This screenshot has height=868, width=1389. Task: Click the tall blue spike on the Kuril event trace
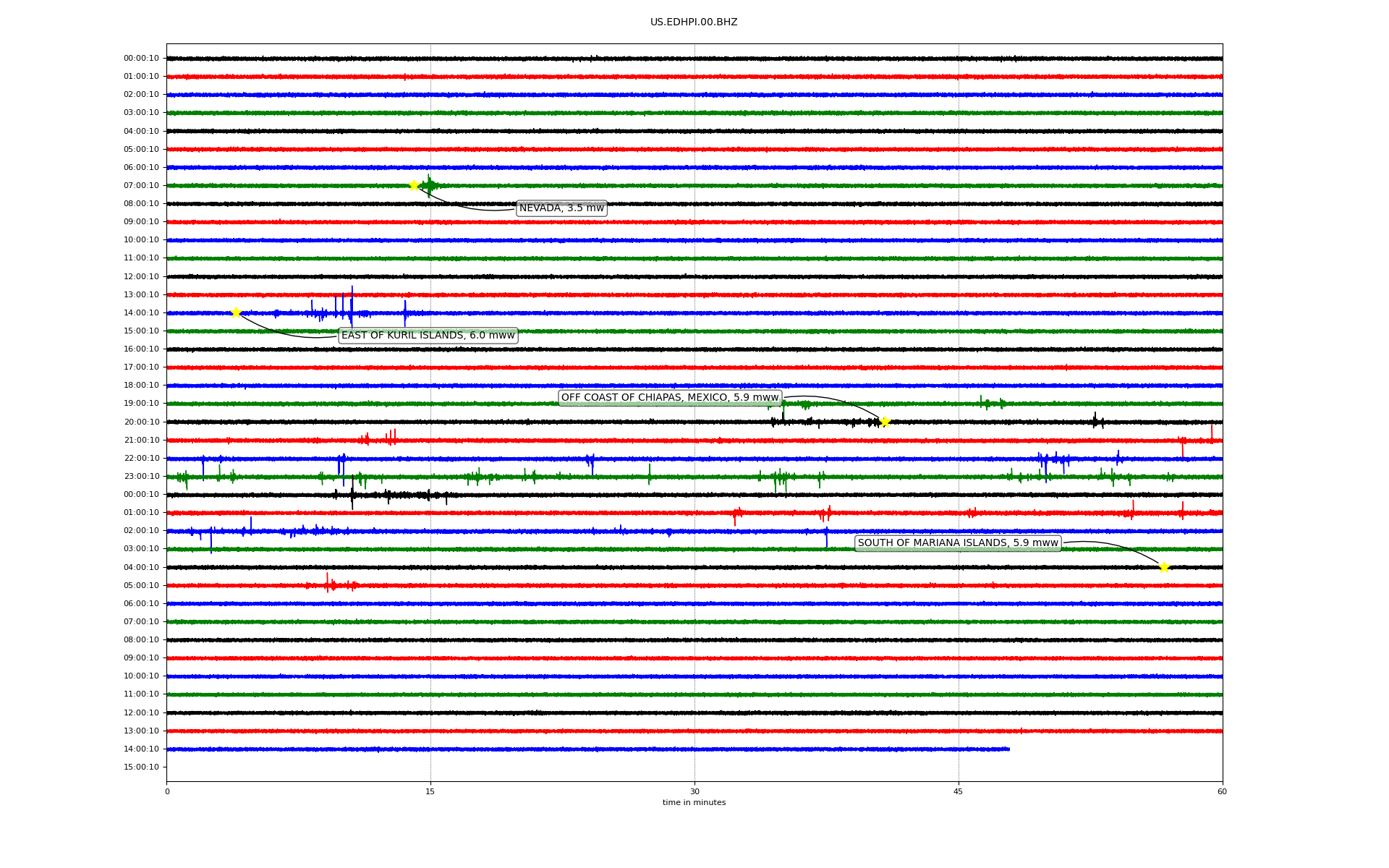pyautogui.click(x=352, y=307)
